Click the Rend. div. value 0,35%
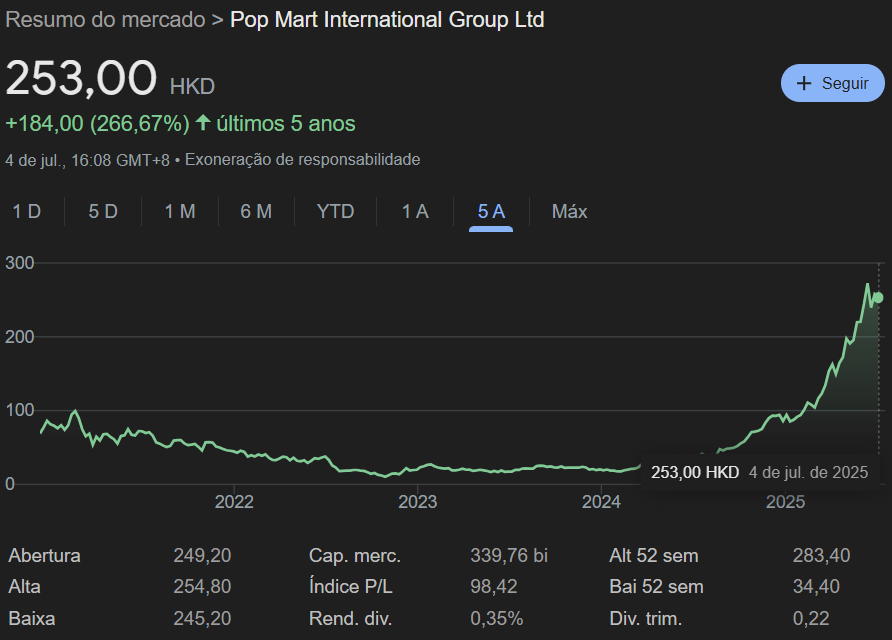The image size is (892, 640). 497,618
